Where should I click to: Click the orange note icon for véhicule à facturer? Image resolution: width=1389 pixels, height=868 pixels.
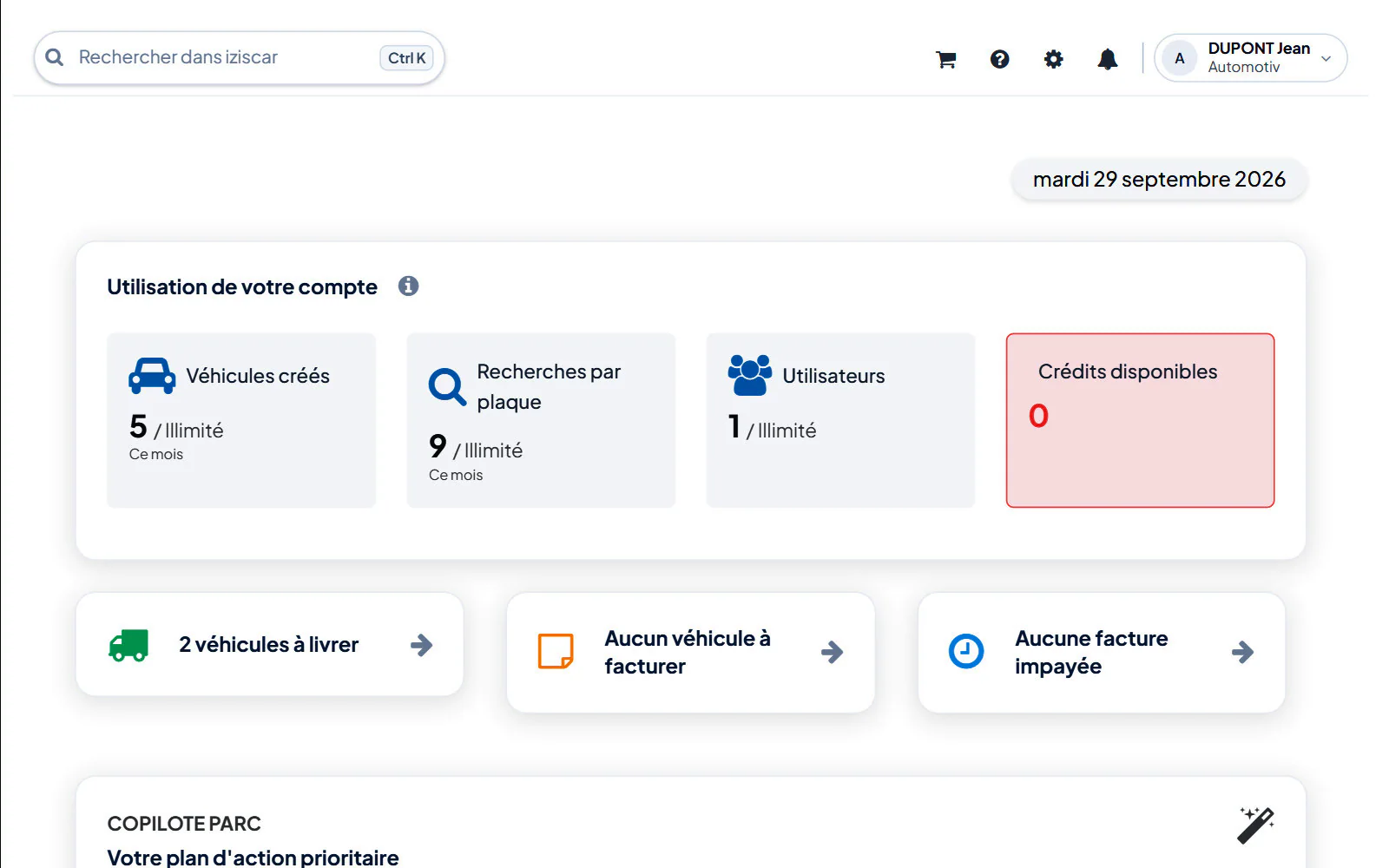click(x=556, y=651)
